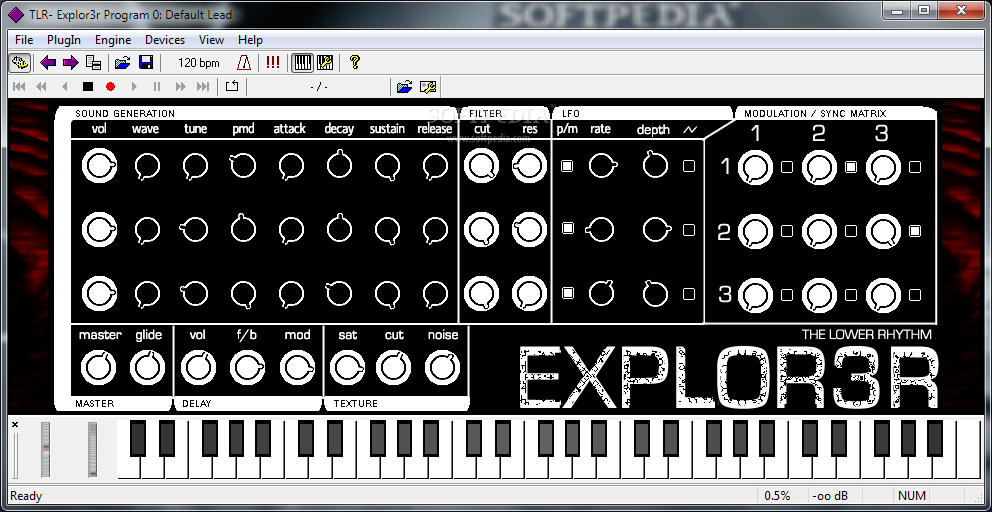992x512 pixels.
Task: Open the keyboard configuration wrench icon
Action: tap(325, 63)
